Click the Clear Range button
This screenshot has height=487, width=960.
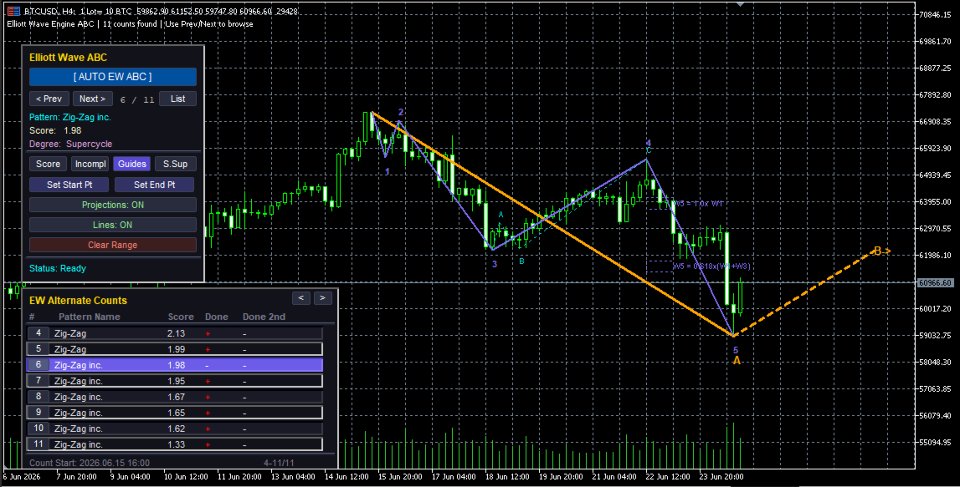point(113,245)
